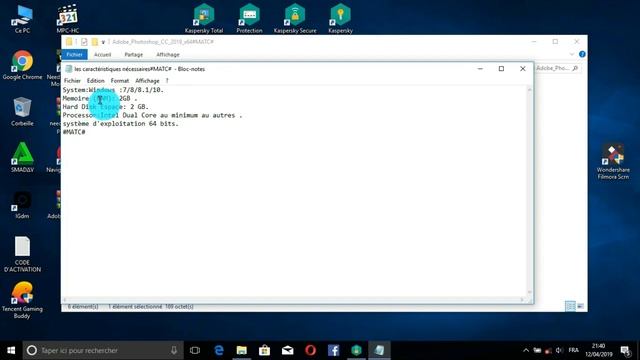Open the MPC-HC desktop shortcut
640x360 pixels.
[68, 20]
